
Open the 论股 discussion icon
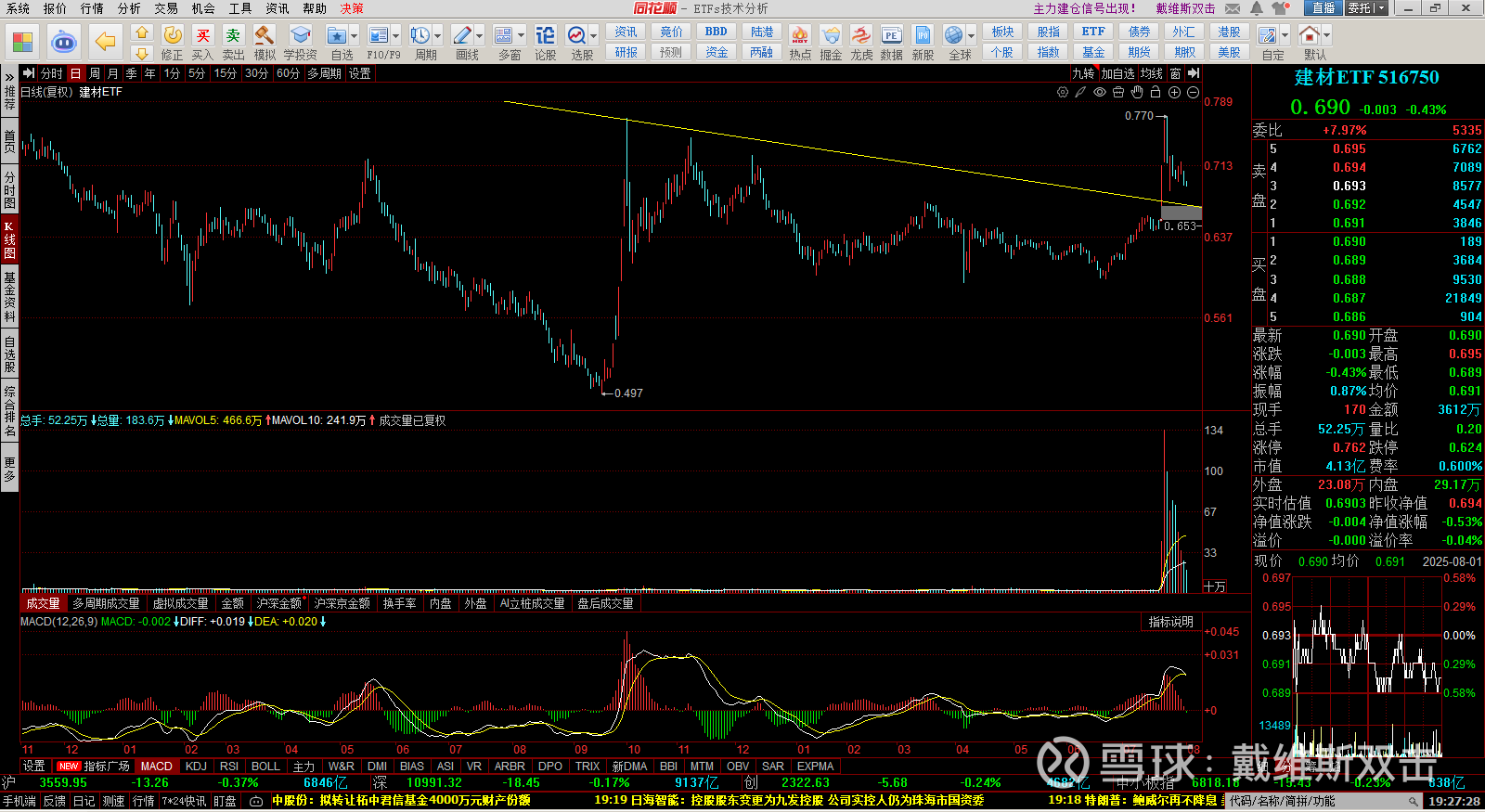546,35
